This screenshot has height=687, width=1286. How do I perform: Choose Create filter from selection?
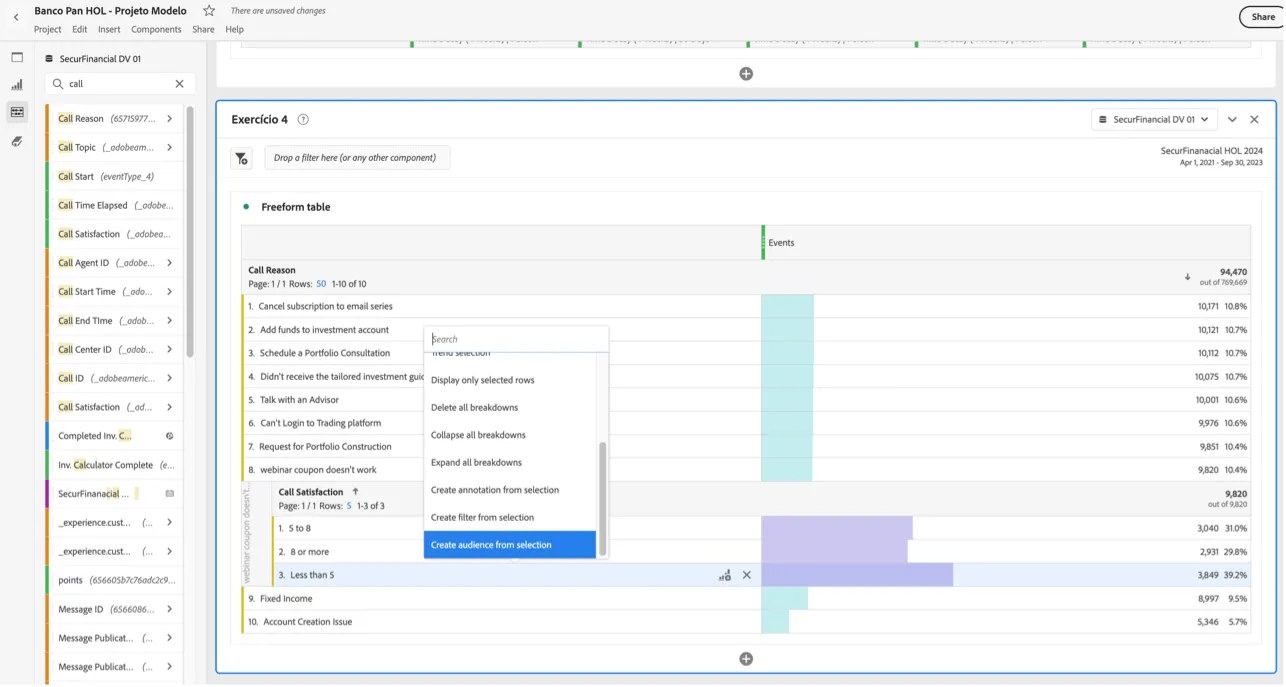(x=510, y=518)
